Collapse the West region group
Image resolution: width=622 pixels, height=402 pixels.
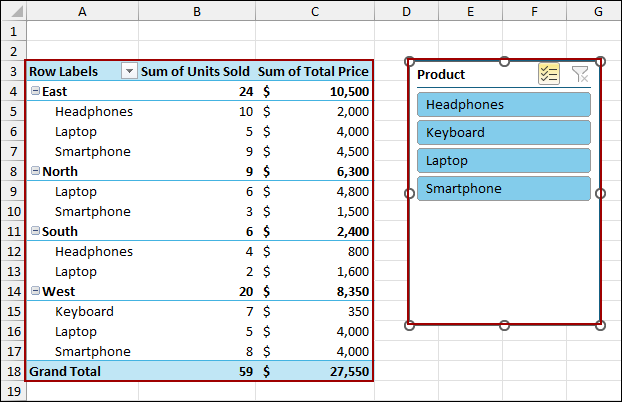click(x=35, y=292)
